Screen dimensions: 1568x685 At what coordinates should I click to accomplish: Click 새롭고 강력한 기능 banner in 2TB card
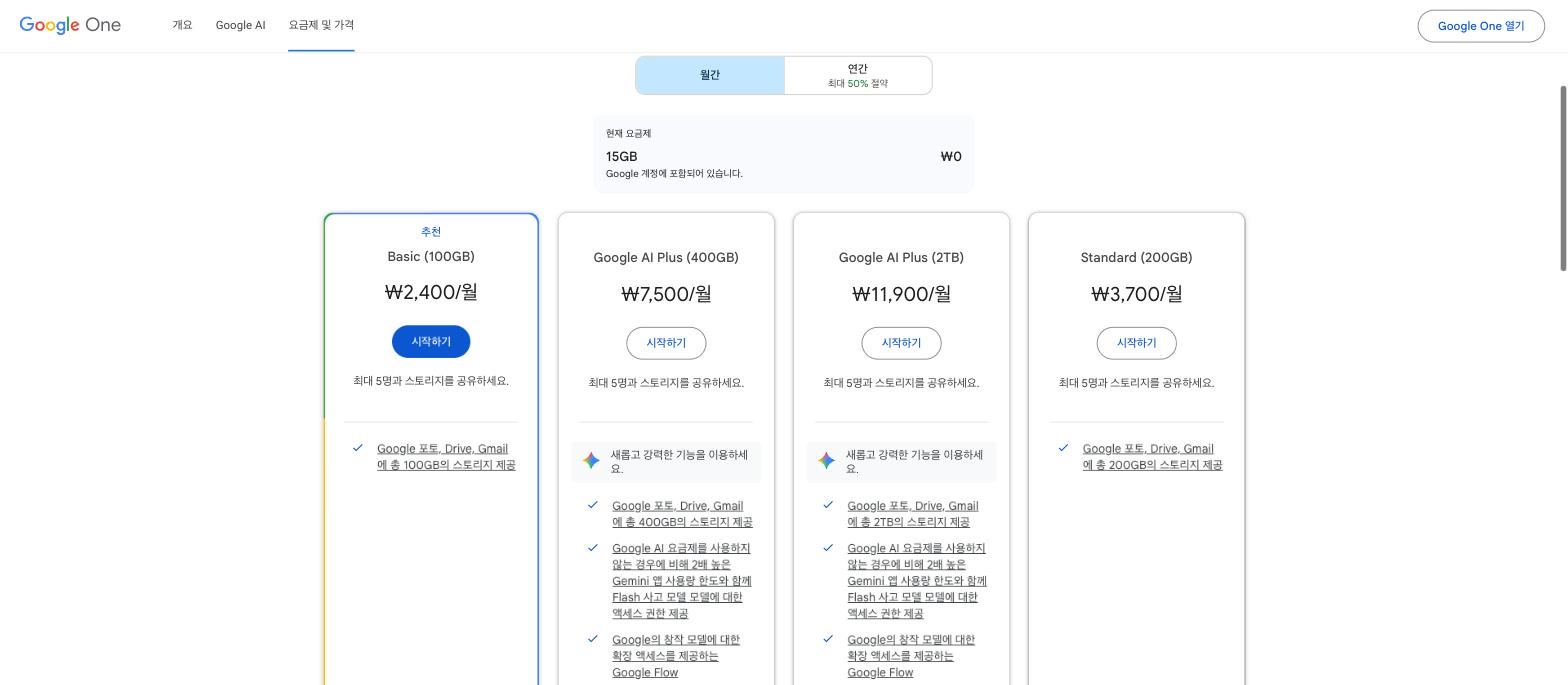901,461
